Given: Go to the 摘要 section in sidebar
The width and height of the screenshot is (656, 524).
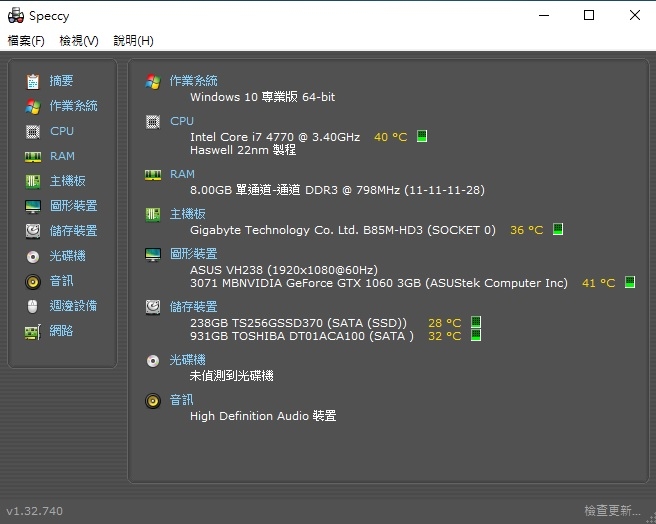Looking at the screenshot, I should click(x=61, y=80).
